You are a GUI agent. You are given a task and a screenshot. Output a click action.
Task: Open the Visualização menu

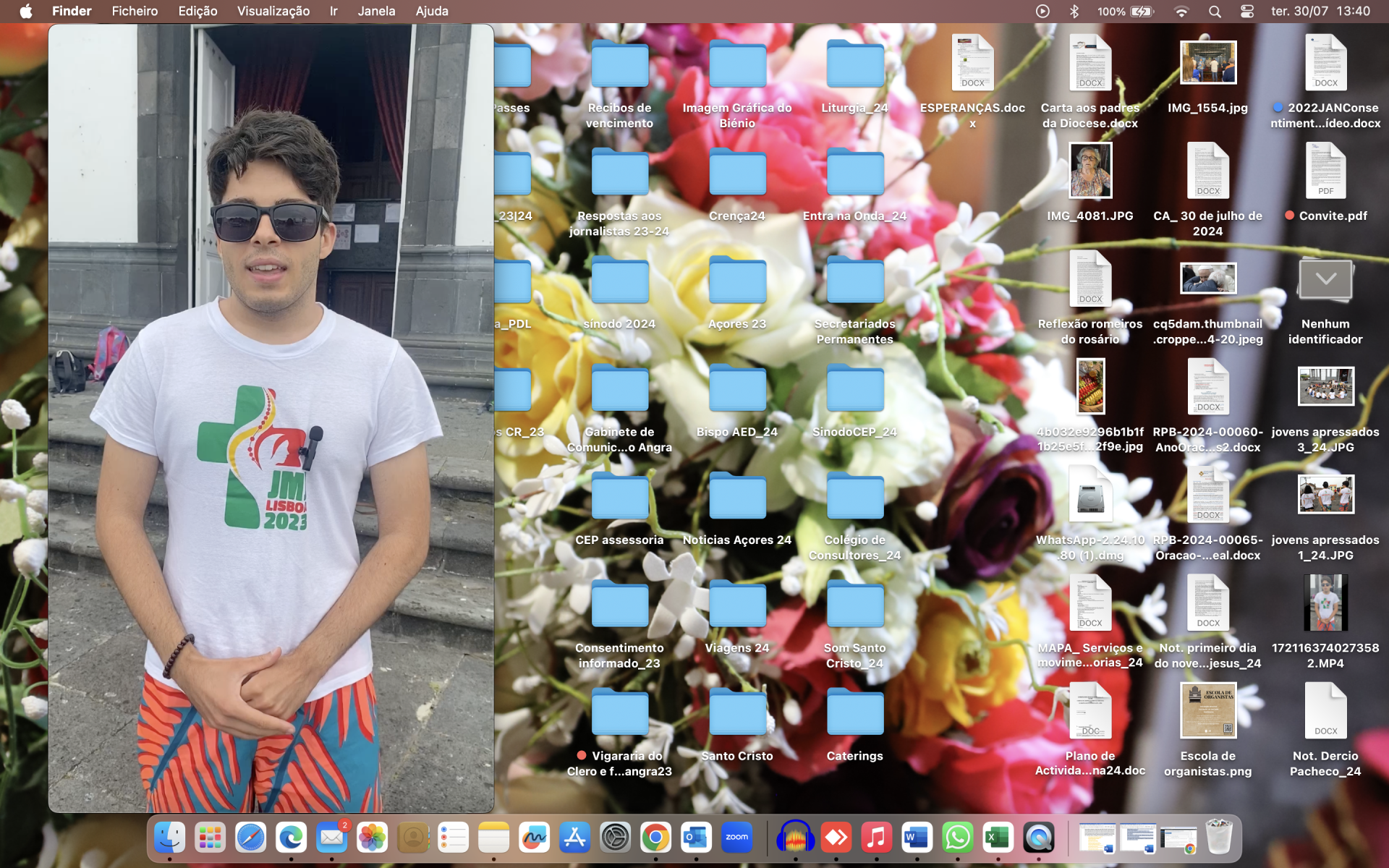click(x=273, y=11)
